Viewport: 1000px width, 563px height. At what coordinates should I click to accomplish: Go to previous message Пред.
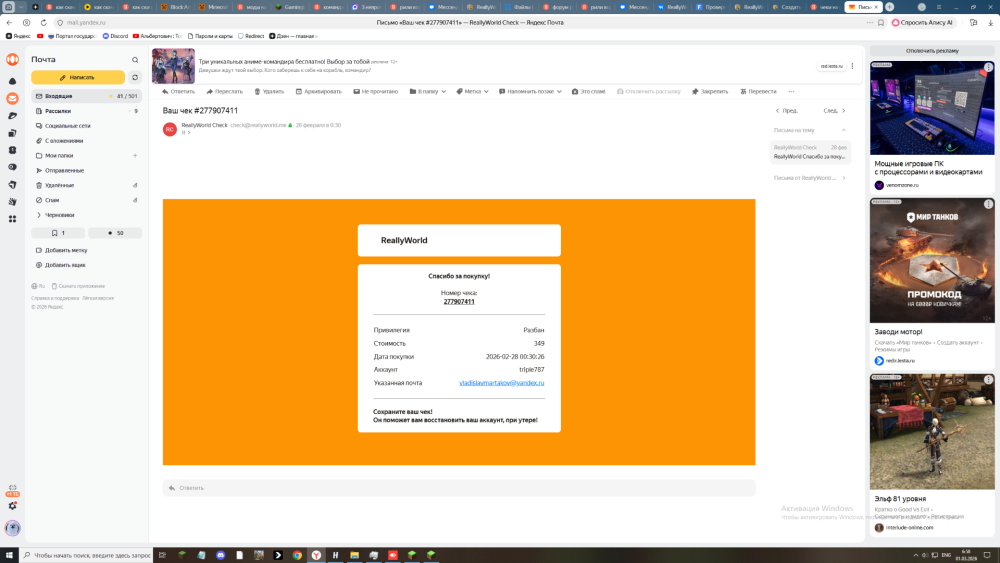786,111
